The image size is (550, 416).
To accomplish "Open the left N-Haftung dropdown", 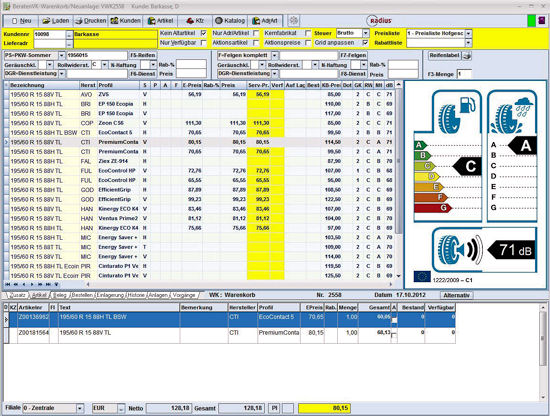I will click(x=153, y=65).
